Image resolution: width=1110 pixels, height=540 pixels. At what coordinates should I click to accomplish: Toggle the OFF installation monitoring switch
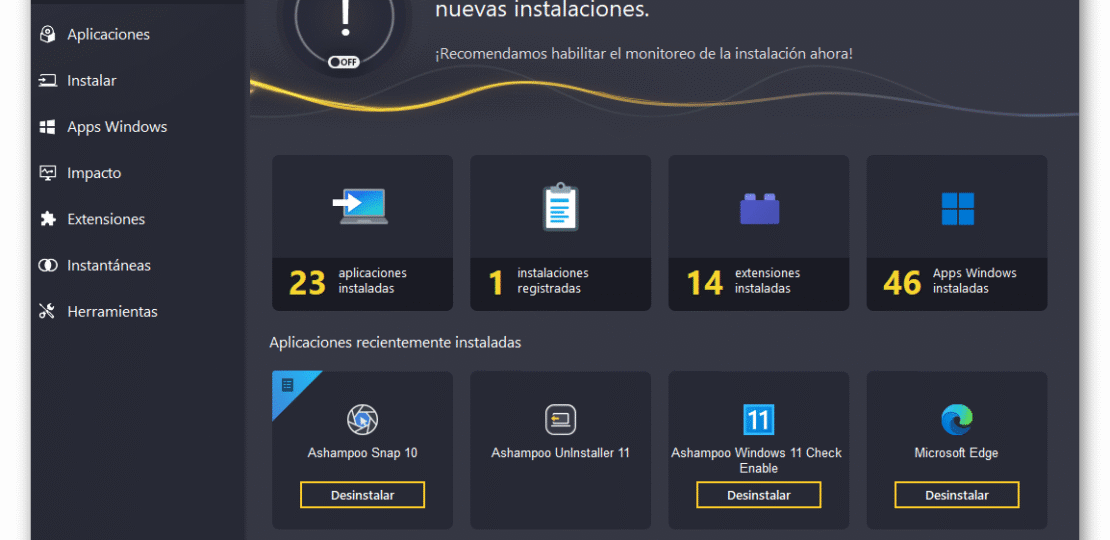[344, 62]
